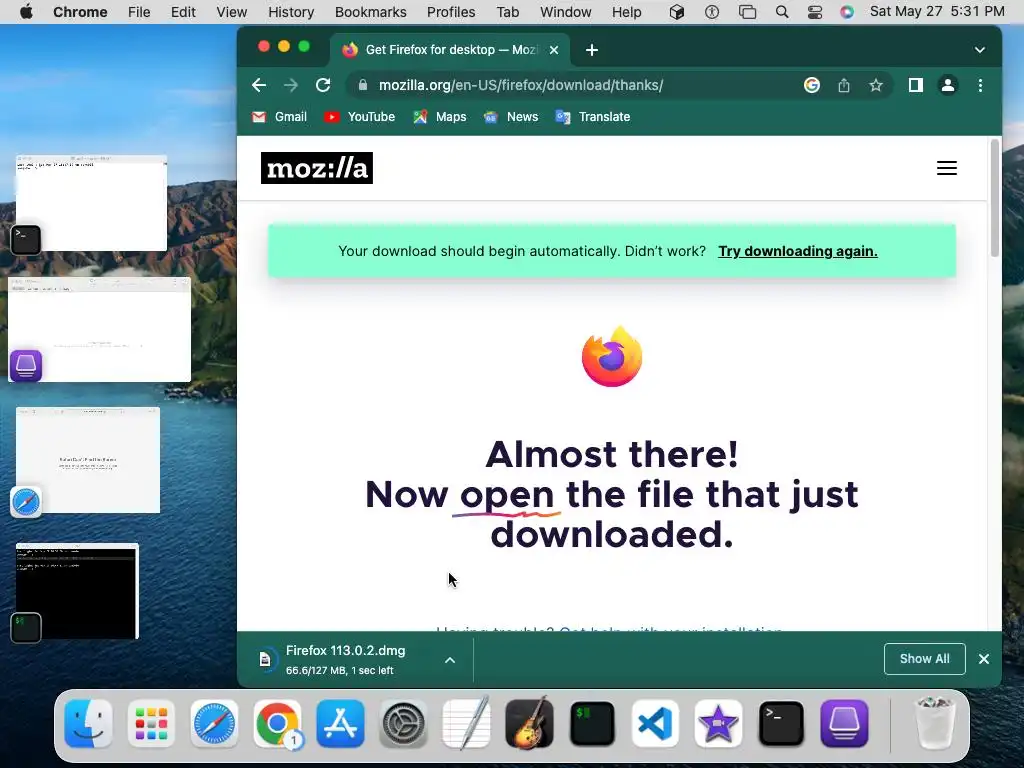The width and height of the screenshot is (1024, 768).
Task: View site info lock icon
Action: click(x=363, y=85)
